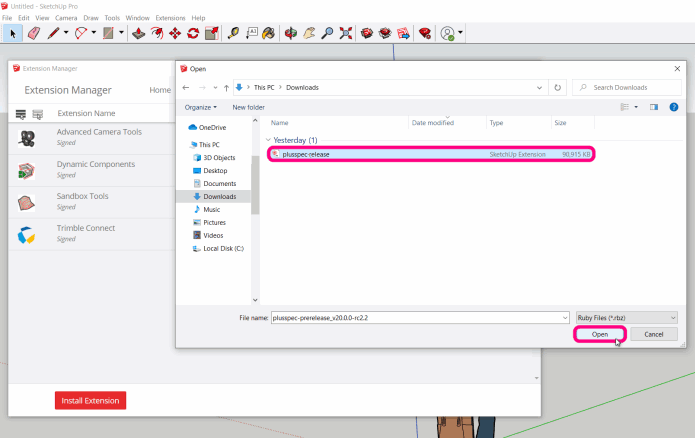Refresh the Downloads folder view
This screenshot has width=695, height=438.
[558, 87]
